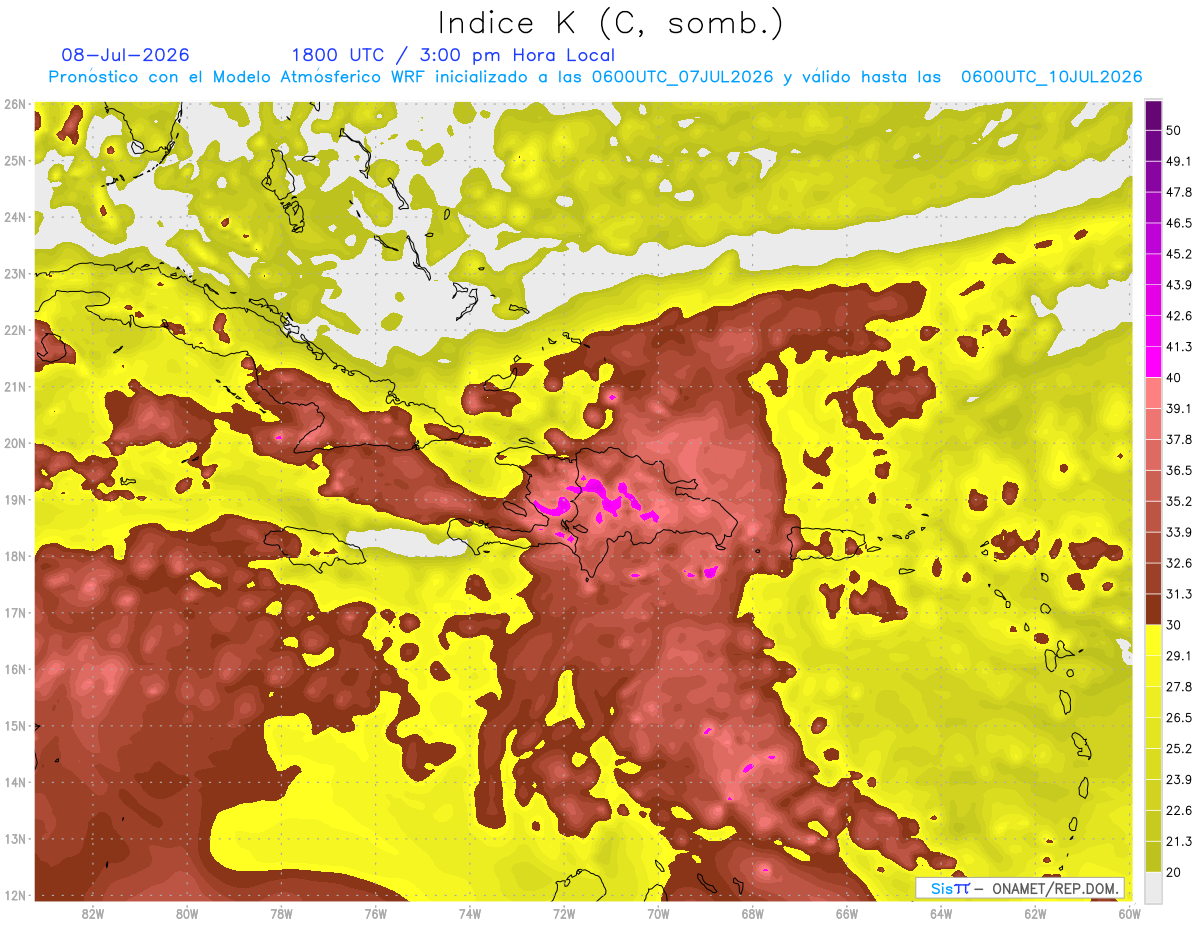
Task: Click the colorbar value 27.8
Action: (x=1179, y=687)
